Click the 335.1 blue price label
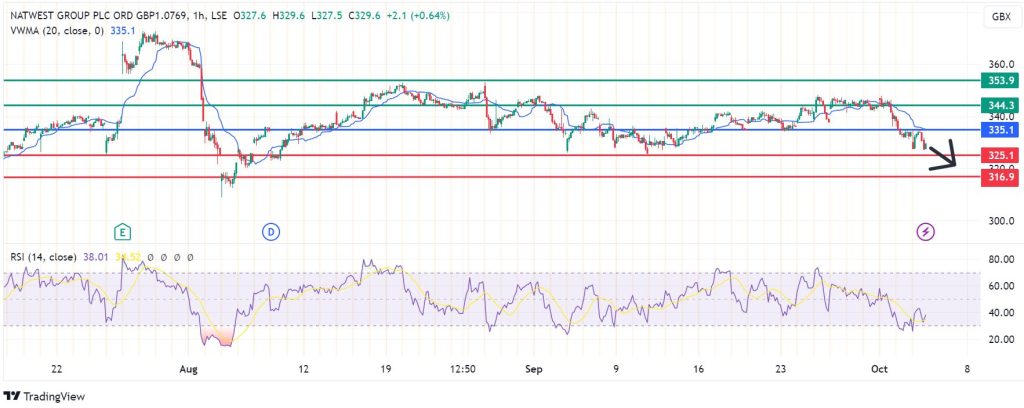The image size is (1024, 408). [1000, 130]
